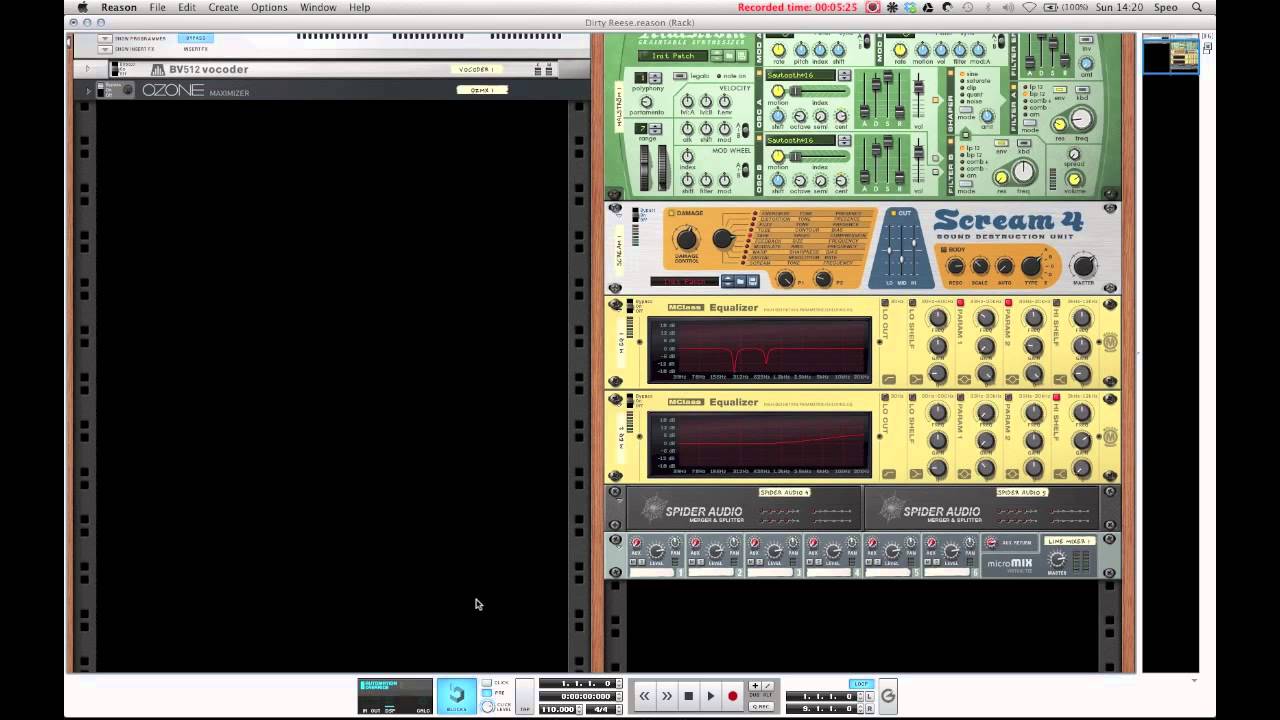
Task: Stop playback in the transport
Action: (688, 696)
